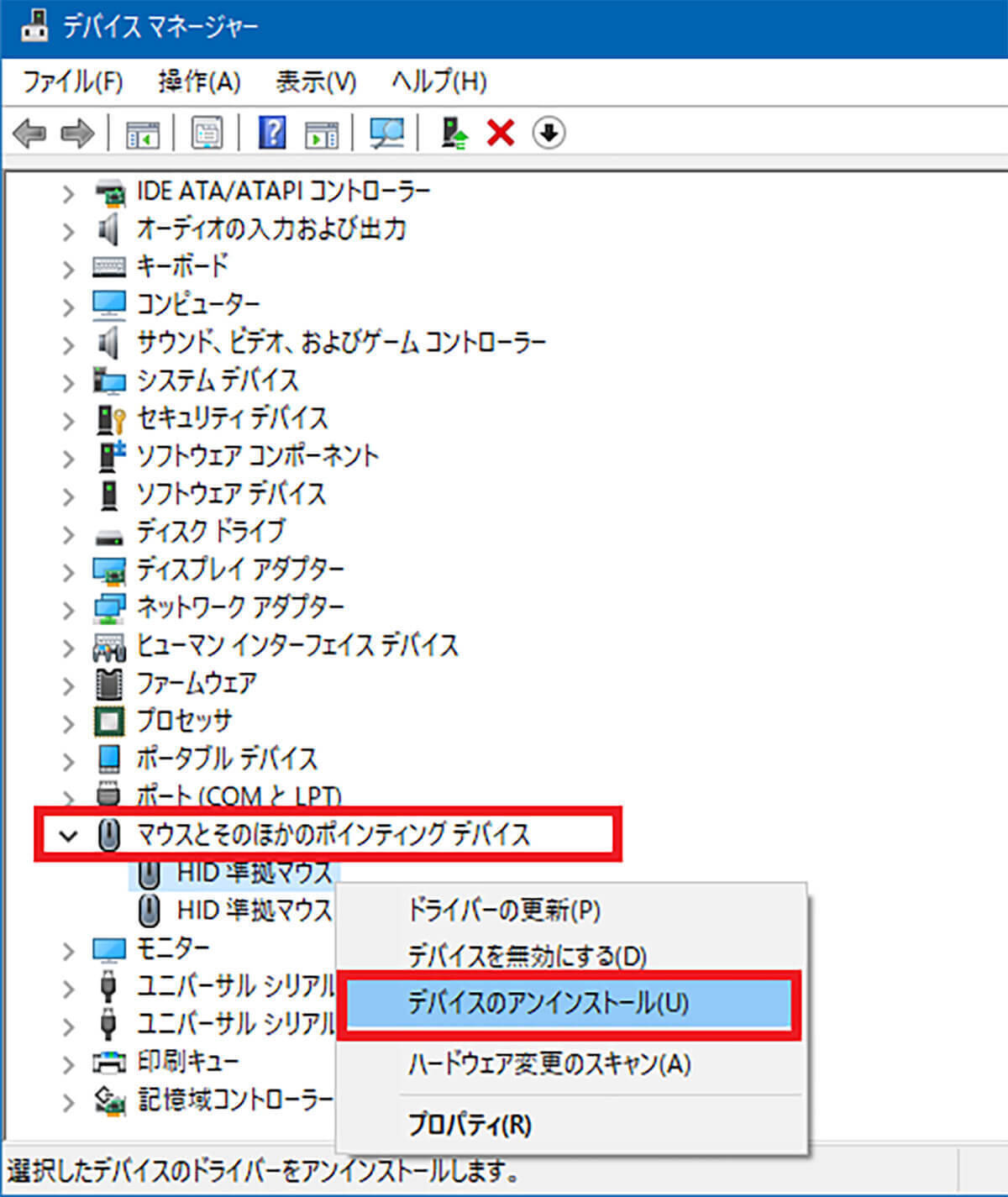Choose プロパティ(R) from context menu
This screenshot has height=1197, width=1008.
coord(469,1124)
